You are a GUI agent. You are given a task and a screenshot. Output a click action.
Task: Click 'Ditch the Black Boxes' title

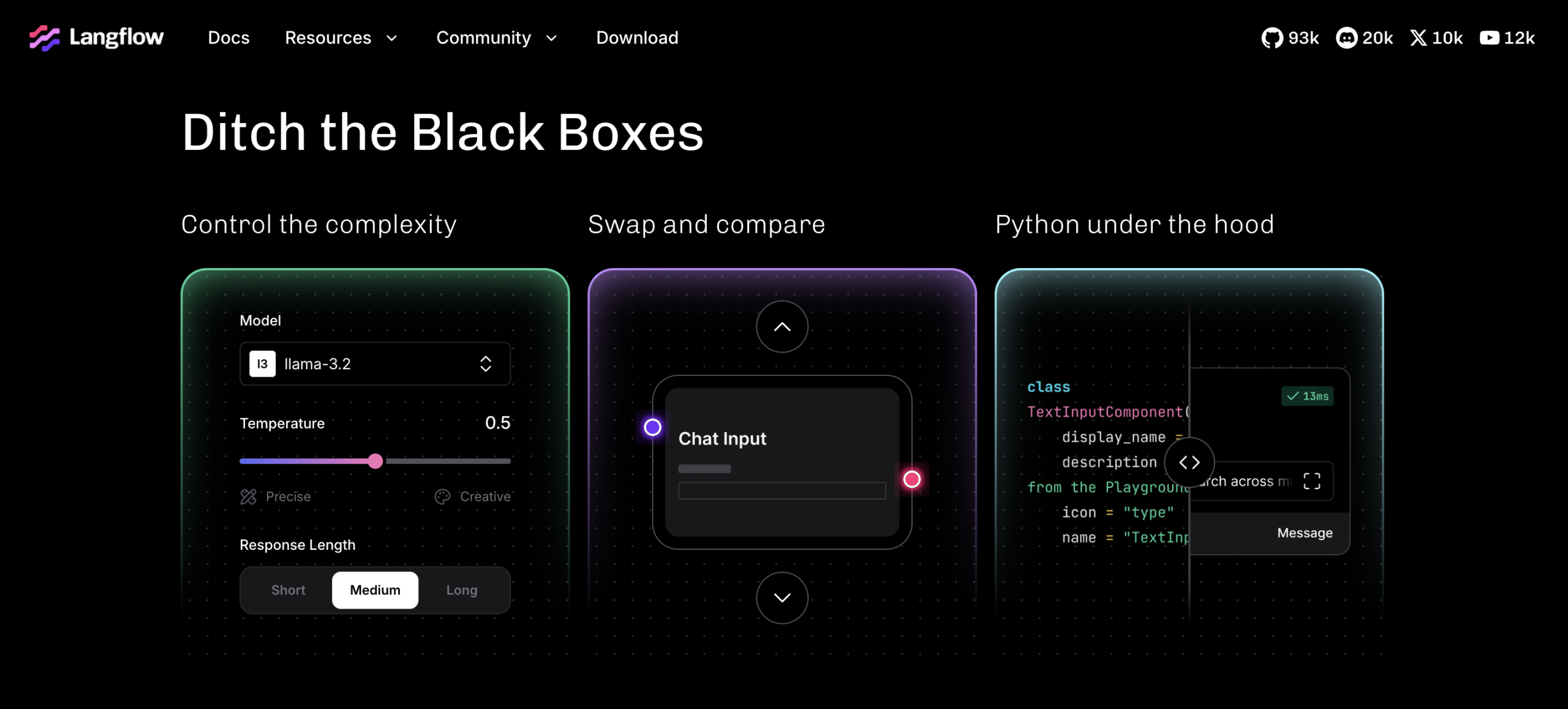click(442, 132)
